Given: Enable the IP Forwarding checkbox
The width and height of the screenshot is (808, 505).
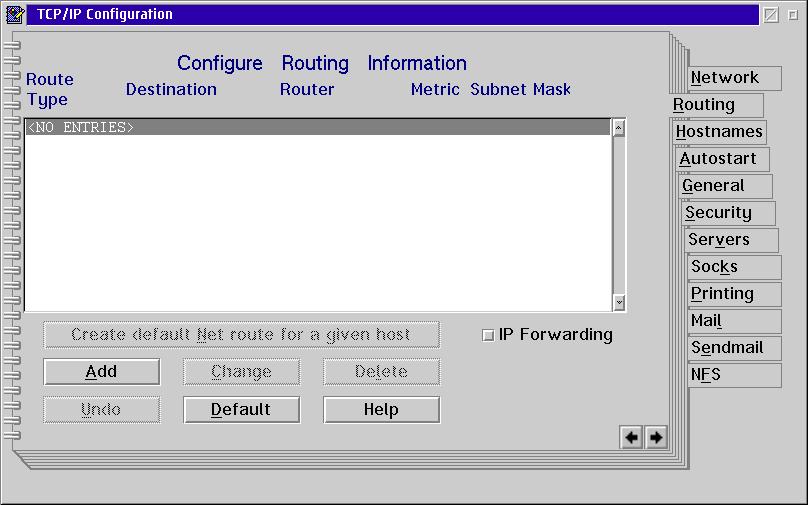Looking at the screenshot, I should tap(488, 335).
